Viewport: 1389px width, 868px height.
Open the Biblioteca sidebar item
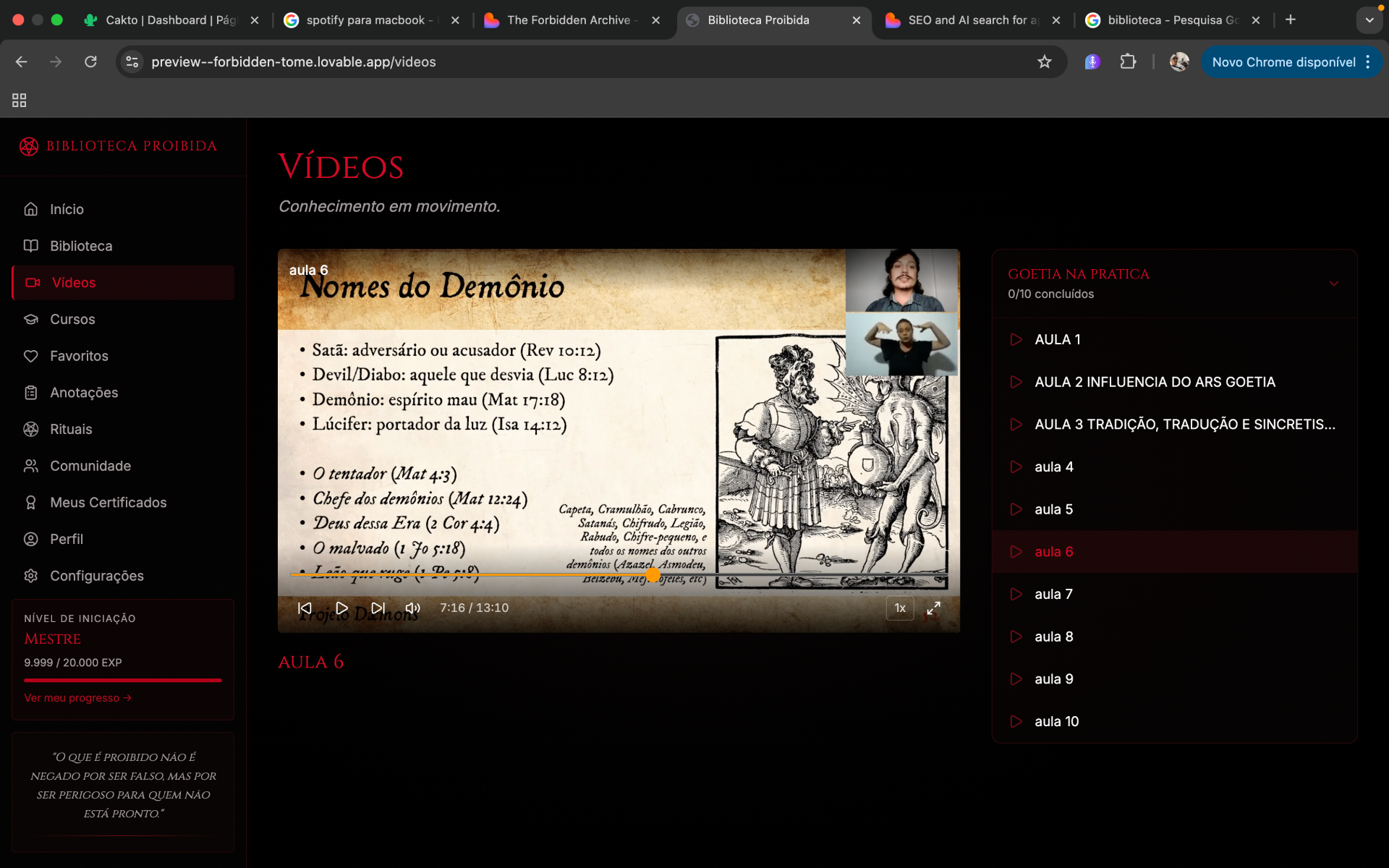[x=123, y=246]
